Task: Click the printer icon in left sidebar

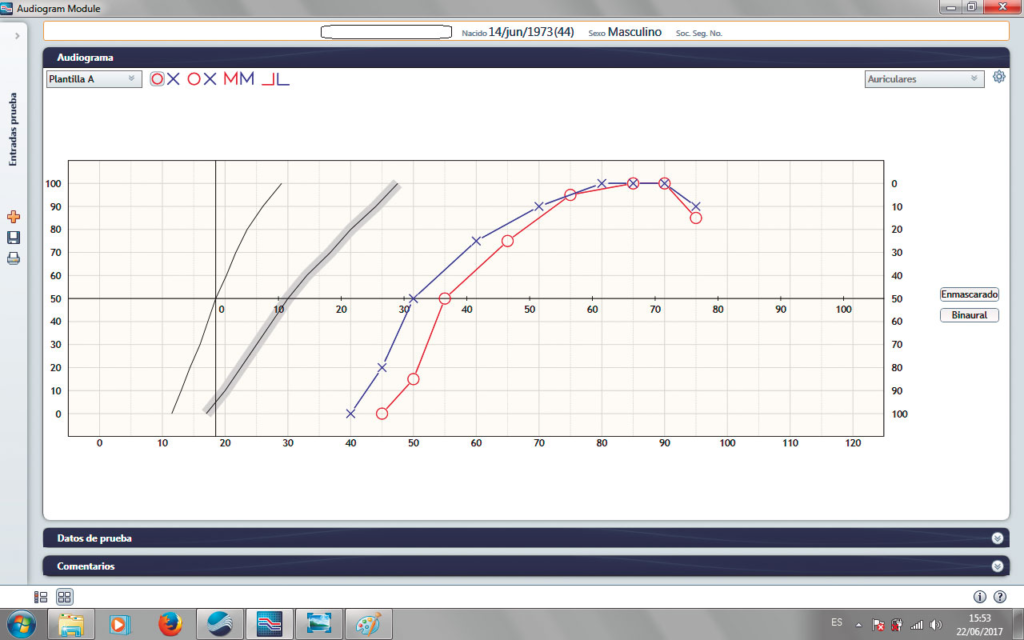Action: pos(14,259)
